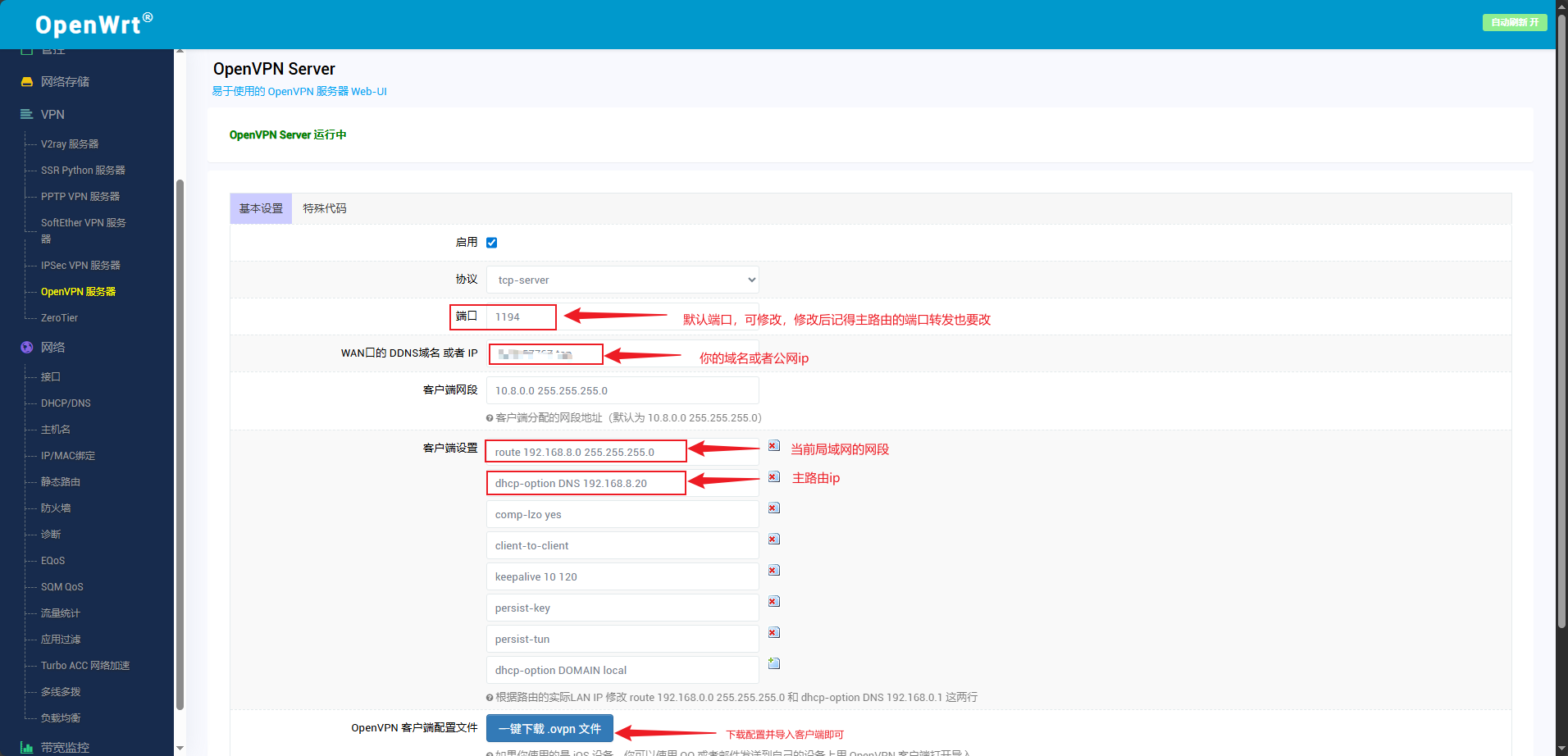Open the 协议 protocol dropdown
The height and width of the screenshot is (756, 1568).
pos(622,280)
